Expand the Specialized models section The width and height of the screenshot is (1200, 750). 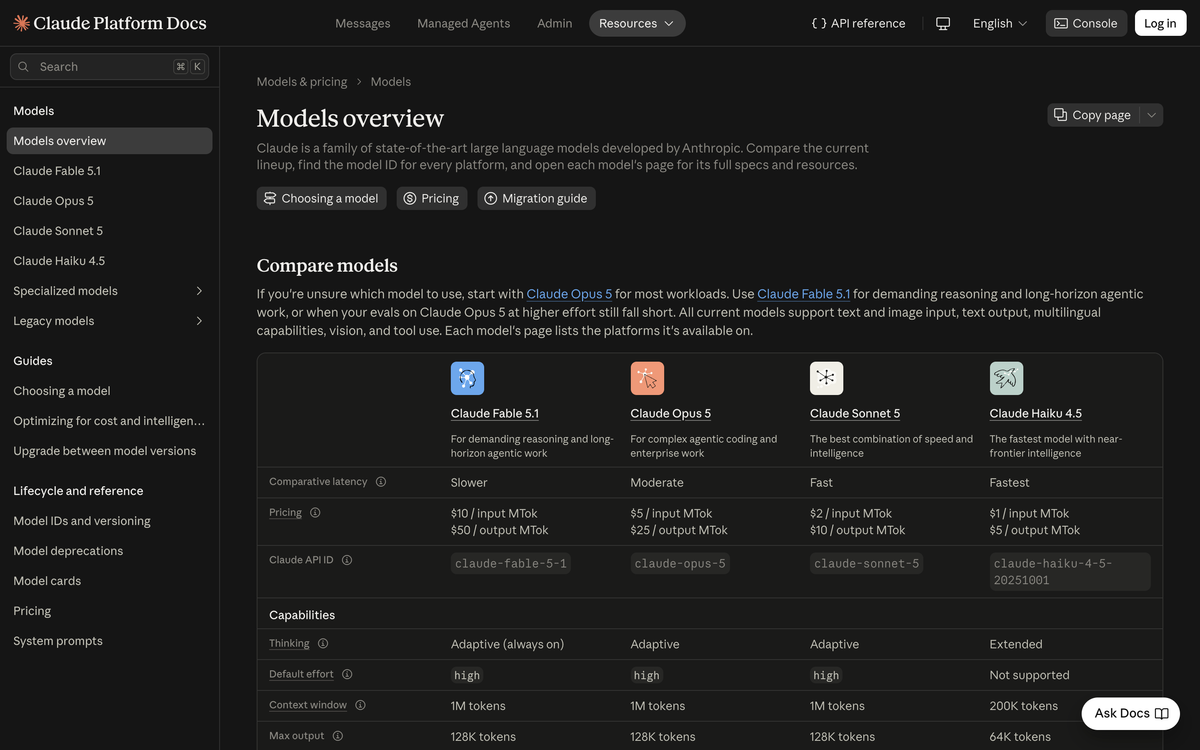[x=109, y=291]
